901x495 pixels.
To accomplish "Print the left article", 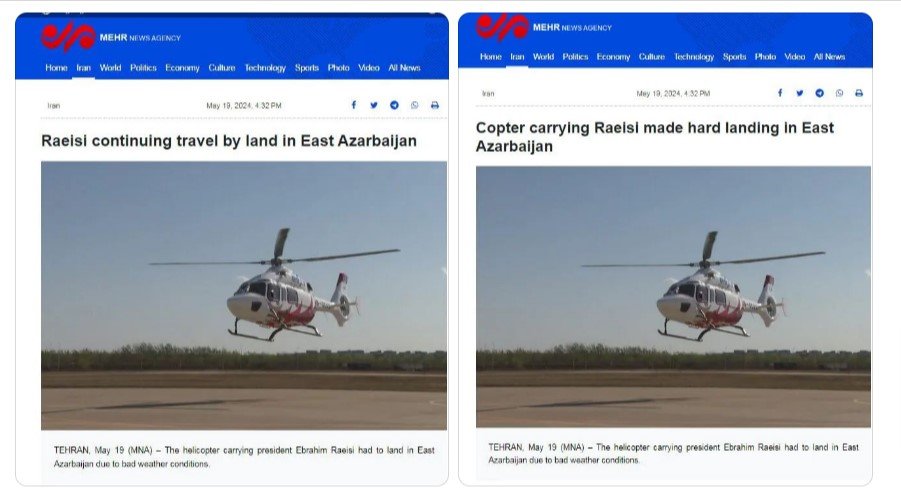I will (x=435, y=105).
